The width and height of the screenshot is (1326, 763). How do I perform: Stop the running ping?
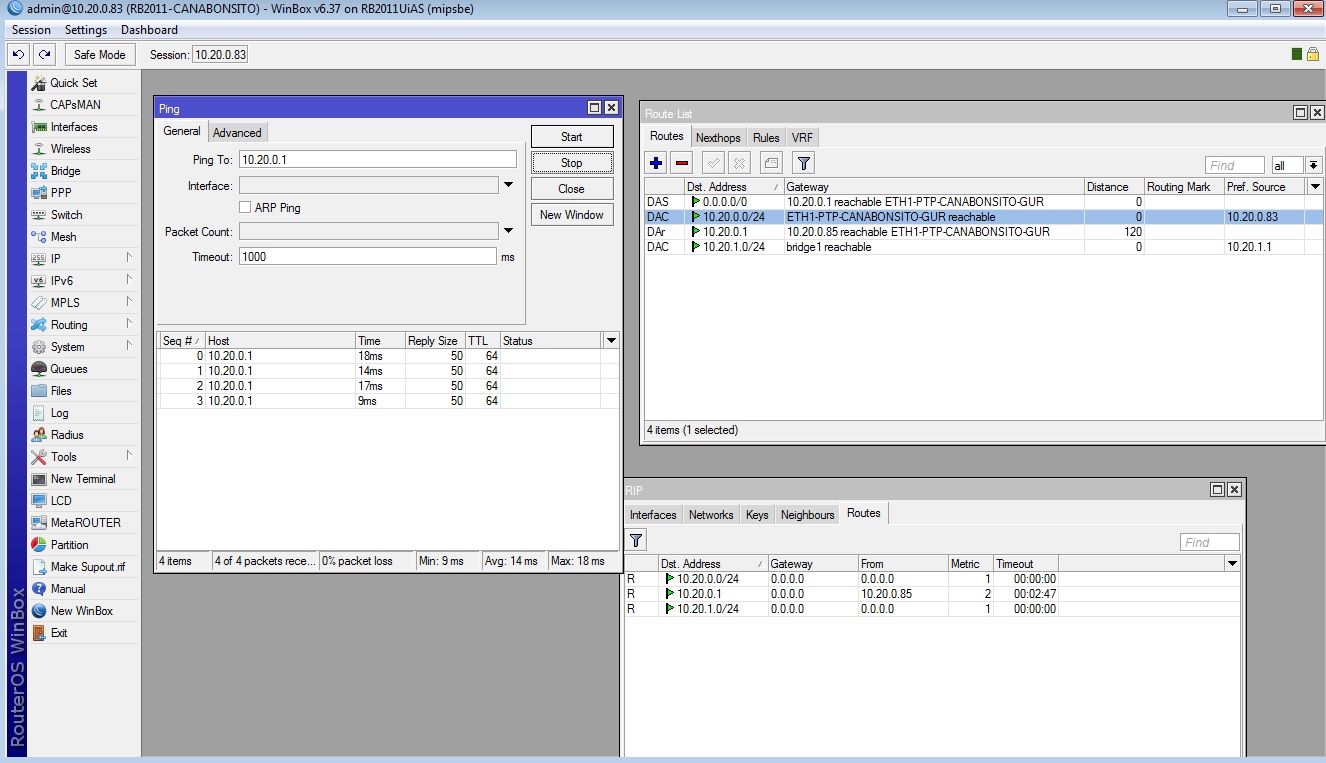coord(571,162)
